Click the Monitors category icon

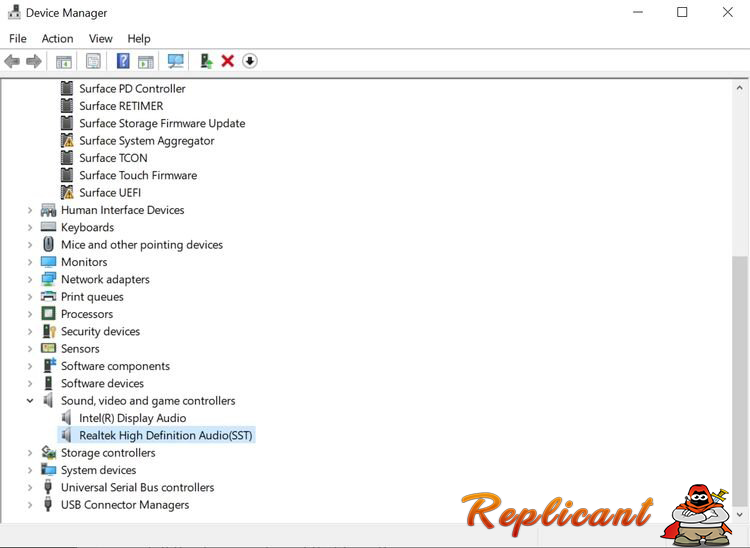(48, 262)
